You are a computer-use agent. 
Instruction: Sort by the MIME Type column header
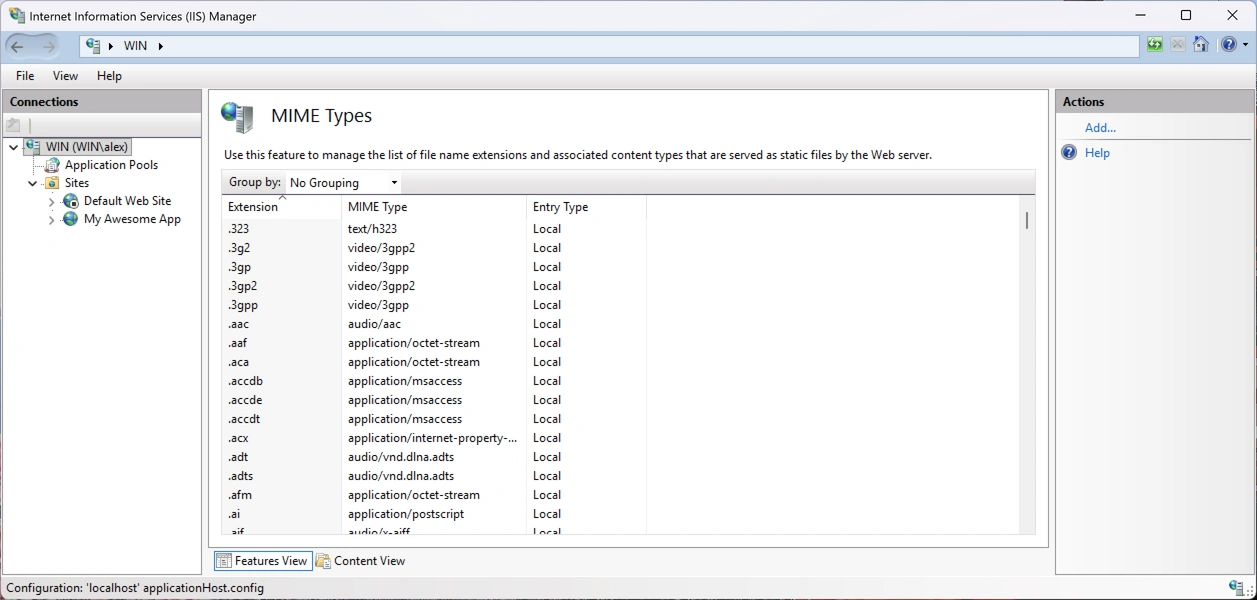point(434,207)
